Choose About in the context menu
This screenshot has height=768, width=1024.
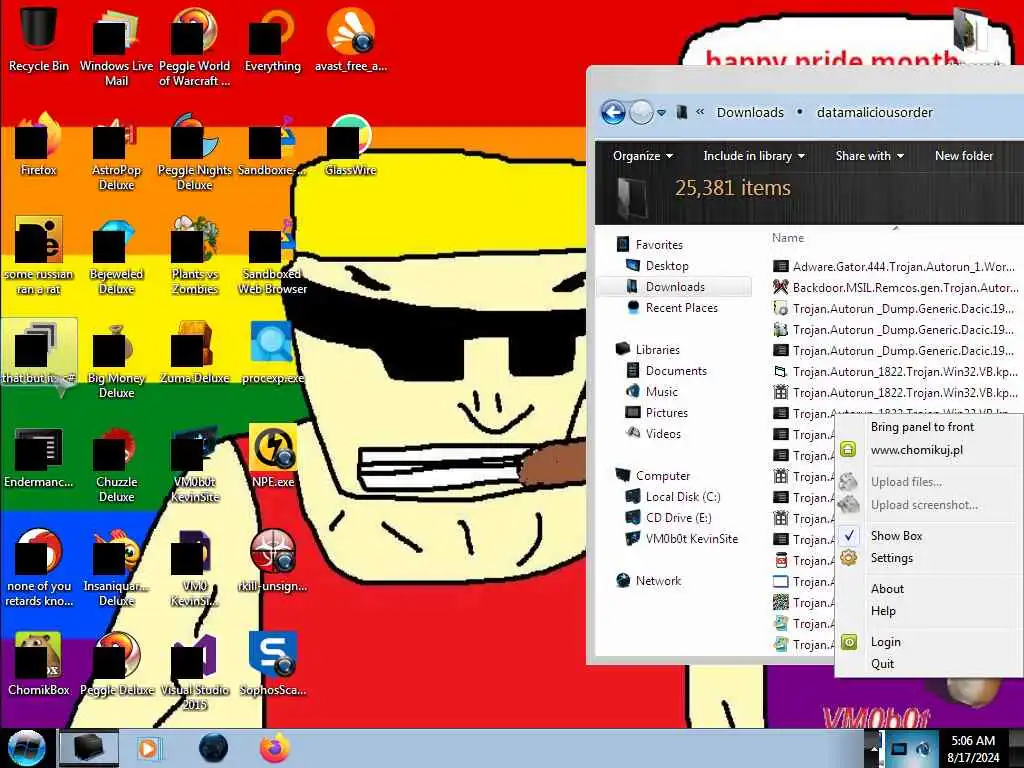coord(887,589)
